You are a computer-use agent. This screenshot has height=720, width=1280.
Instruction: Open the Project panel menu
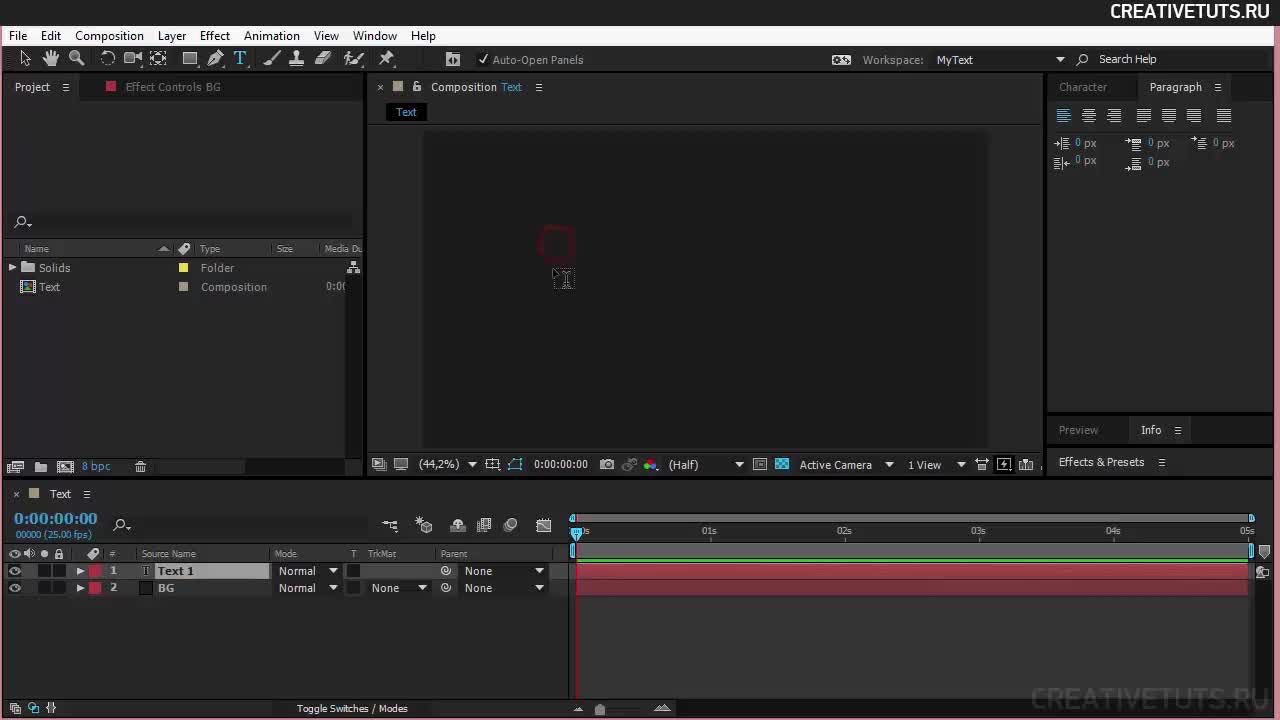click(66, 87)
